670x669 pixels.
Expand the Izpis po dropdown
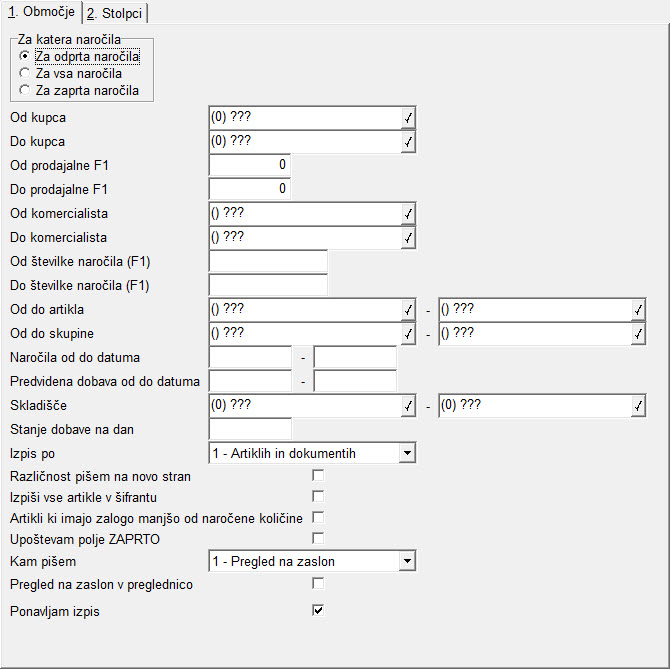407,453
